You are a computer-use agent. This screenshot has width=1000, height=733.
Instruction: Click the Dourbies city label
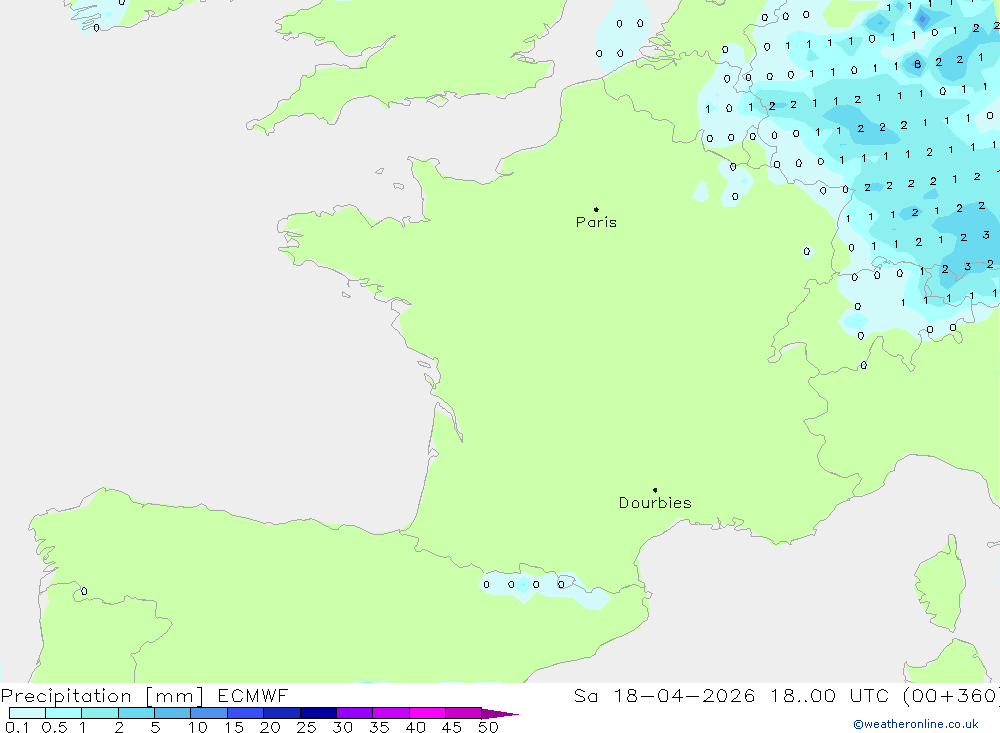coord(655,503)
